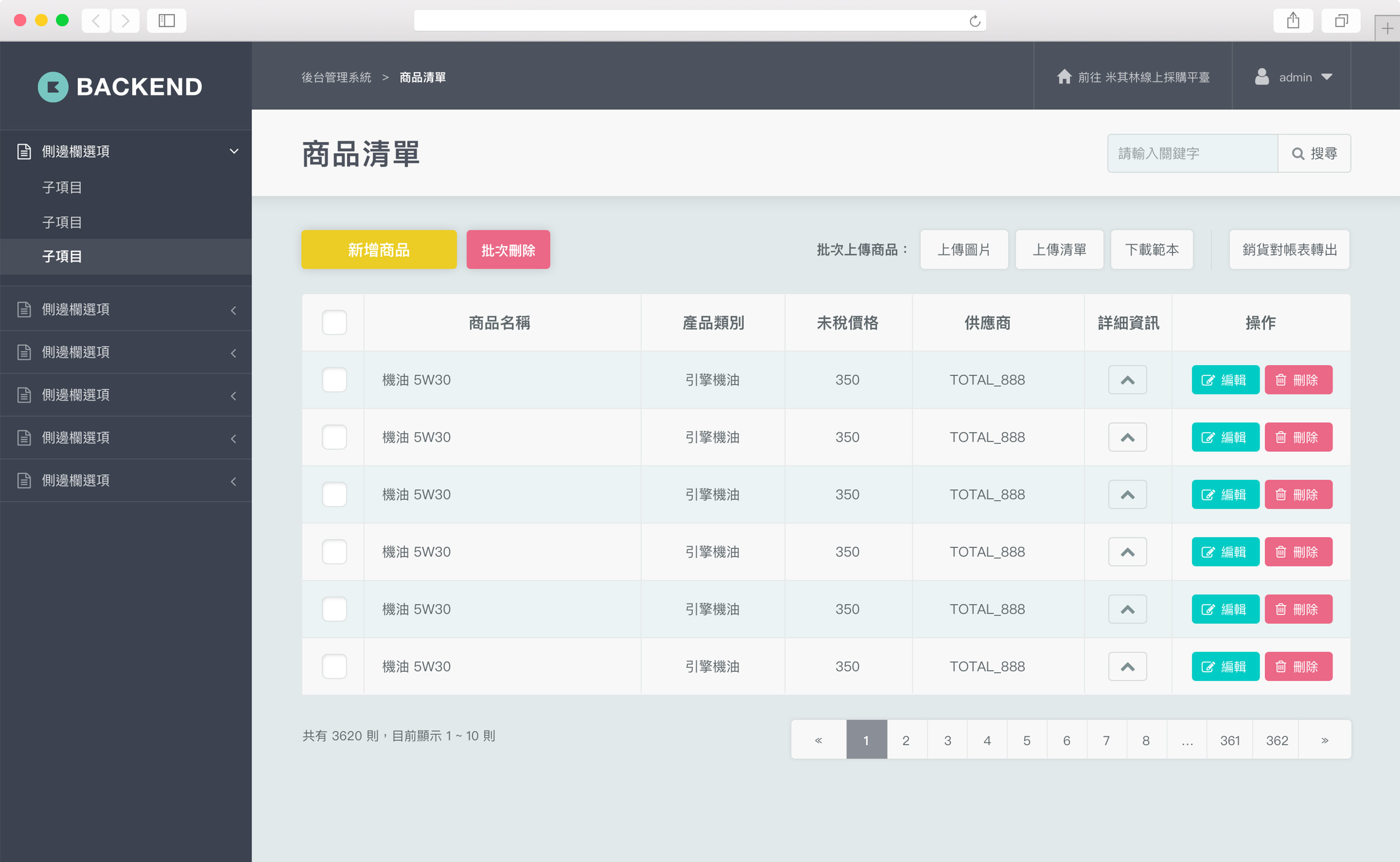Expand details chevron in second product row
The width and height of the screenshot is (1400, 862).
[1127, 437]
